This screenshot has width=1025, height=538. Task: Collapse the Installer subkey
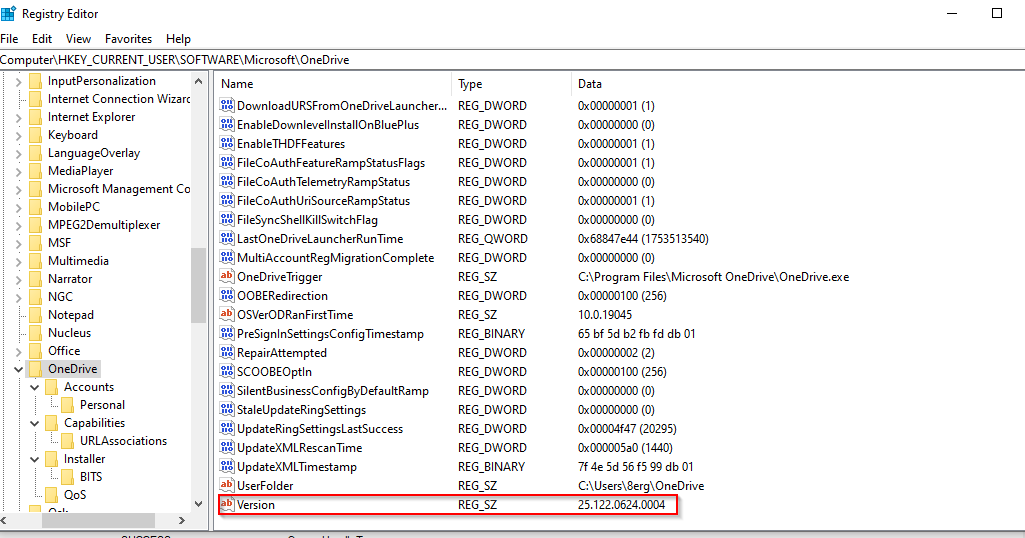pos(35,460)
